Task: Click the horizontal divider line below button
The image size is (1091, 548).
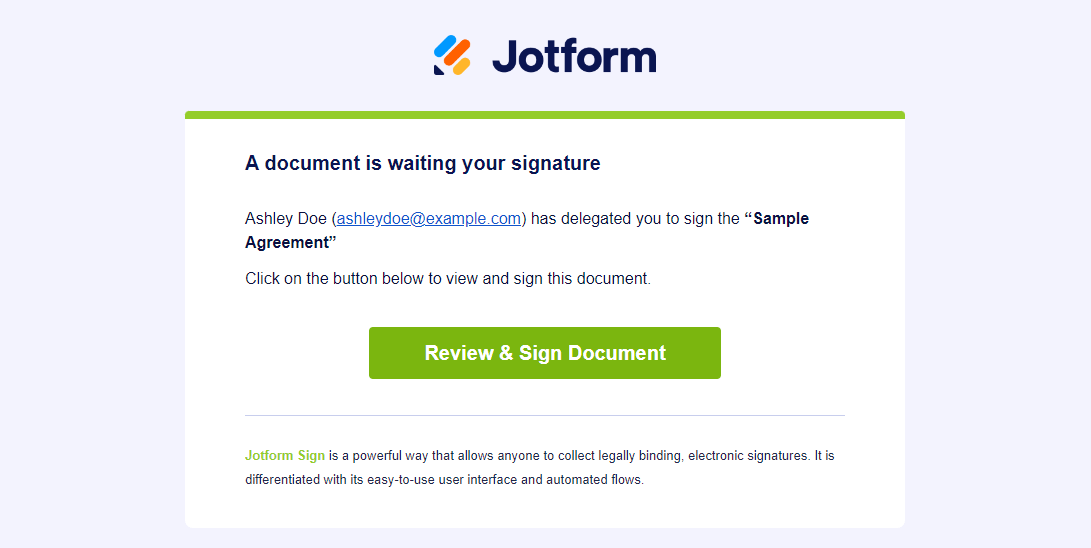Action: tap(545, 415)
